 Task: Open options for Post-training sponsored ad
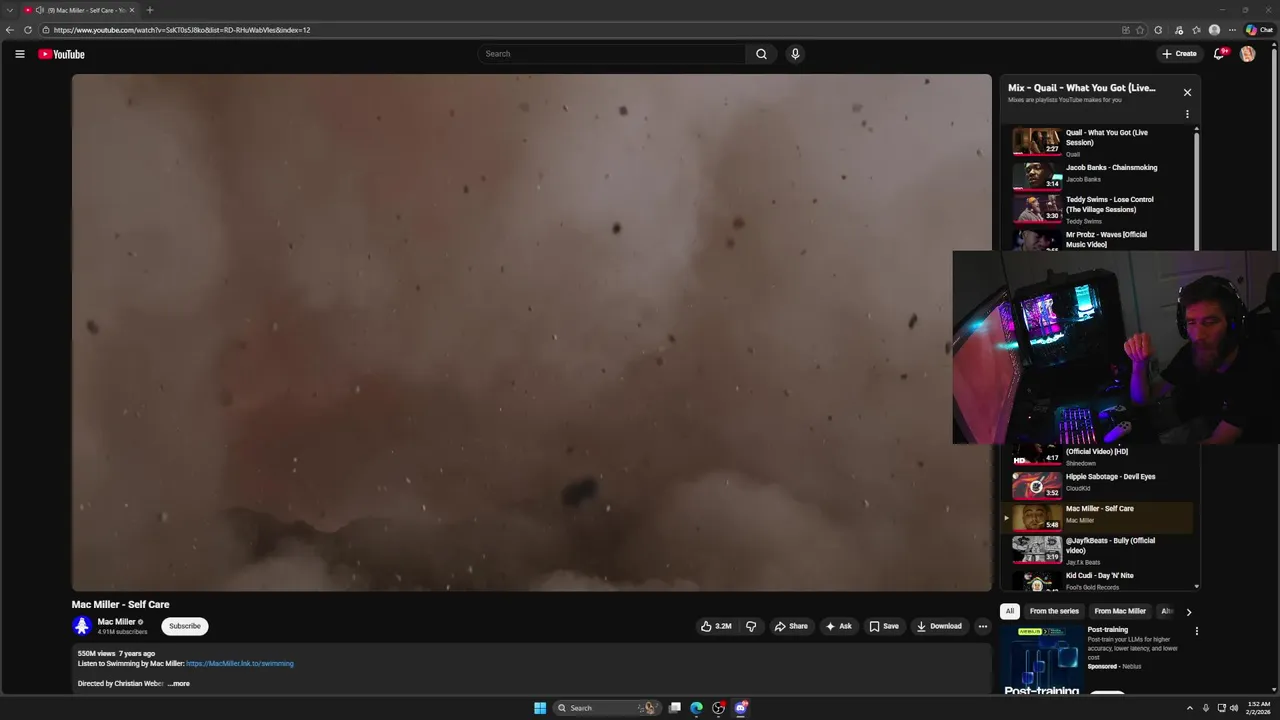click(x=1196, y=631)
